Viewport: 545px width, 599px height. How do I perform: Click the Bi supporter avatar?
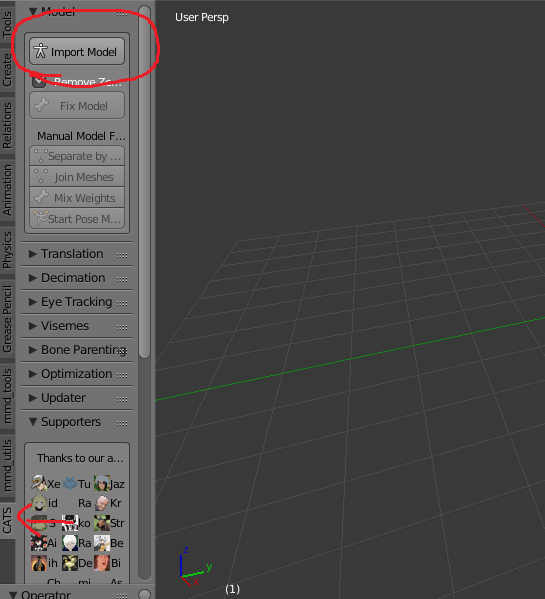[x=102, y=563]
